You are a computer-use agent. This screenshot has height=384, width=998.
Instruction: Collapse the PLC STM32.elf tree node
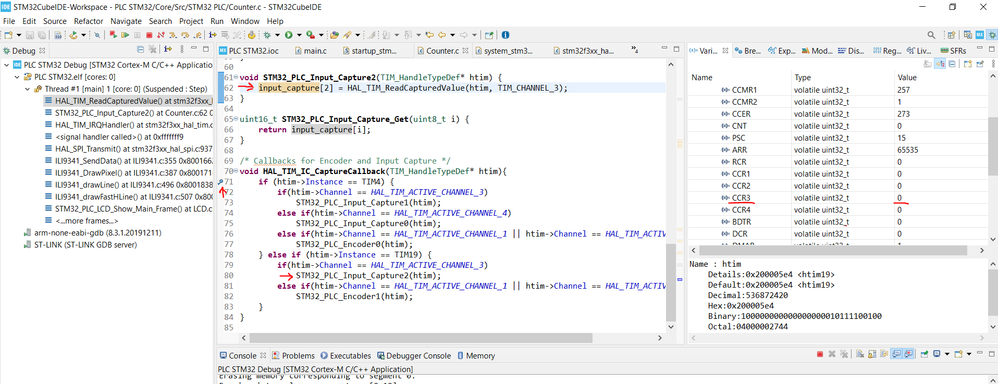[x=17, y=76]
